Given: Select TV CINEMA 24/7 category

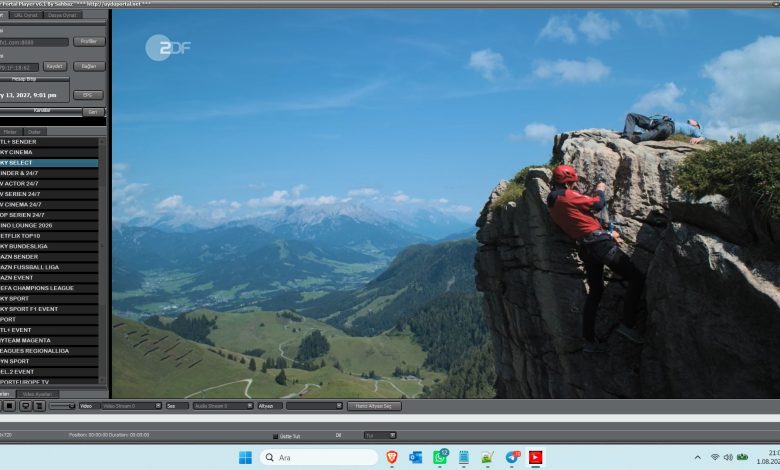Looking at the screenshot, I should (49, 204).
